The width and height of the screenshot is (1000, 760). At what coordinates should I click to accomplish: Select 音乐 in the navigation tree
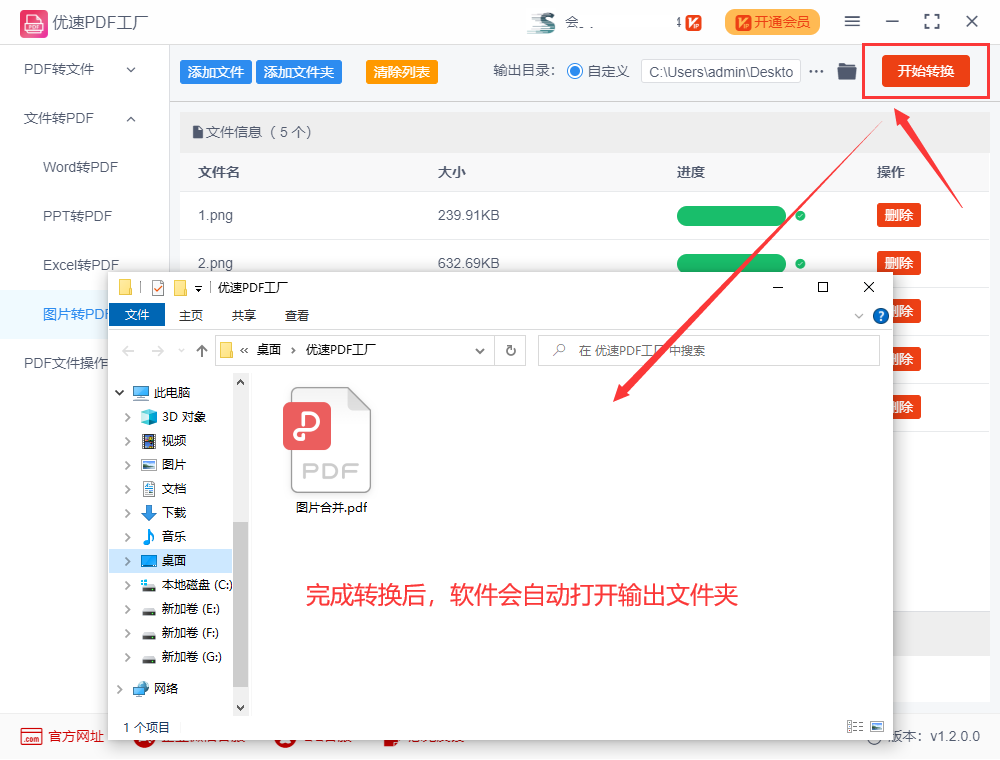coord(173,537)
